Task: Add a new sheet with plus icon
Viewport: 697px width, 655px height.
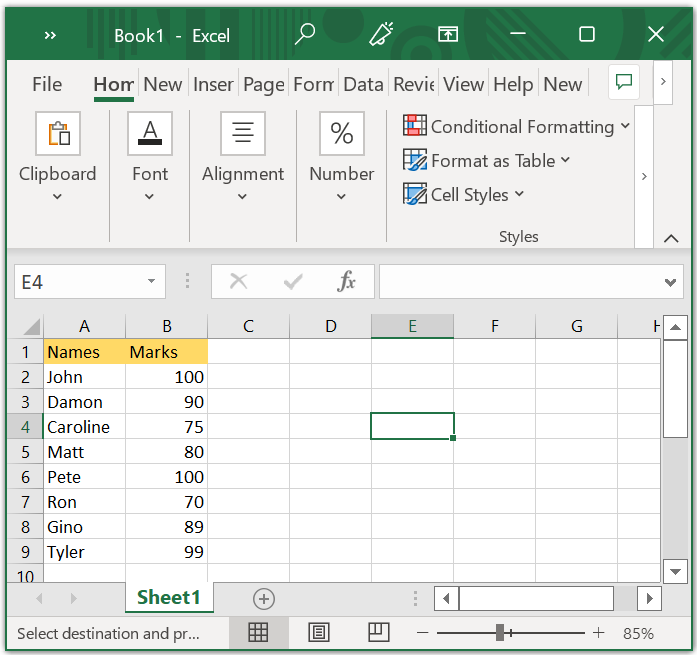Action: [x=264, y=599]
